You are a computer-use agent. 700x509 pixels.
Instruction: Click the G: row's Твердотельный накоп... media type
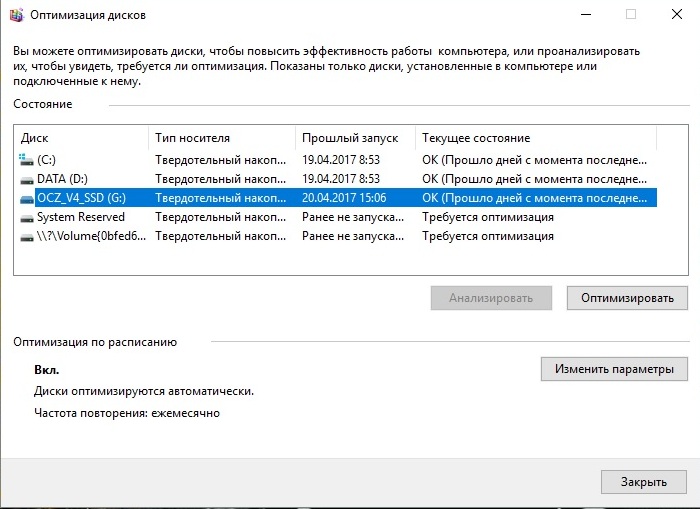point(221,198)
